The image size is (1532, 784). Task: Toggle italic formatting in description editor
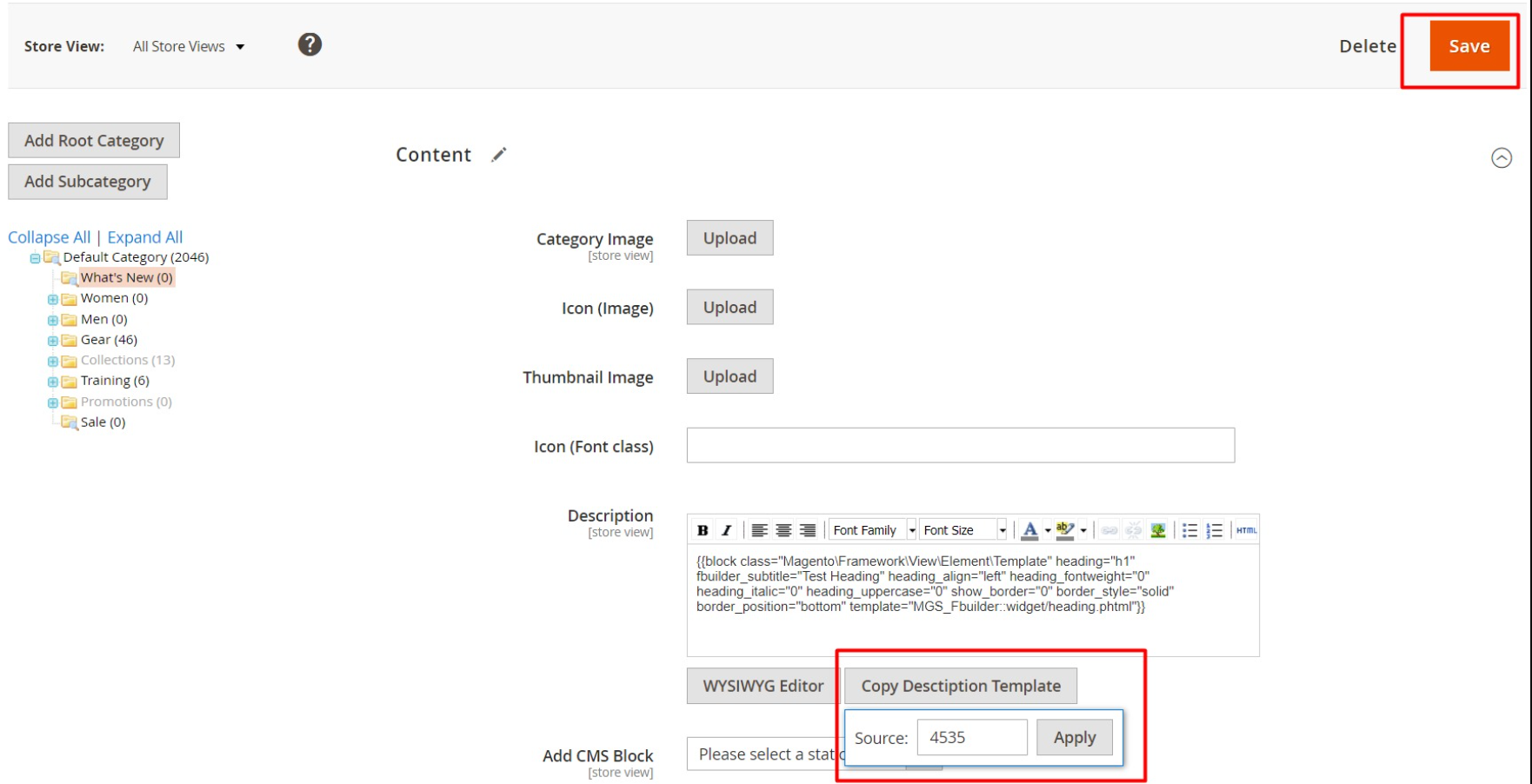[x=727, y=530]
